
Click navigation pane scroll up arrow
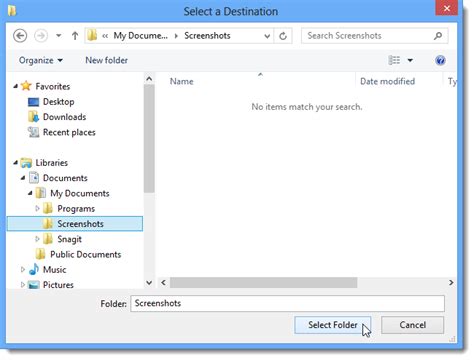149,79
